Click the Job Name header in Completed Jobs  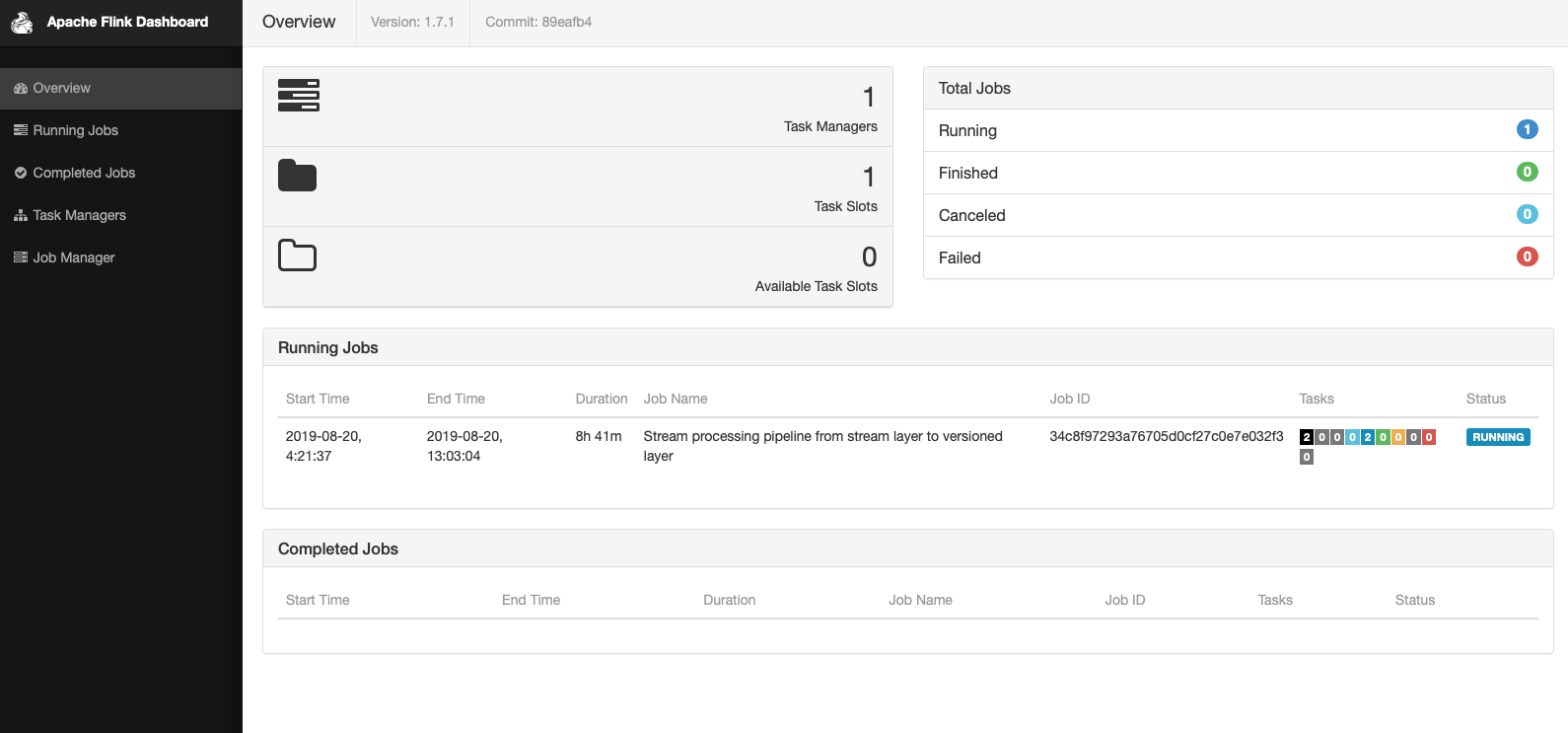(x=920, y=600)
